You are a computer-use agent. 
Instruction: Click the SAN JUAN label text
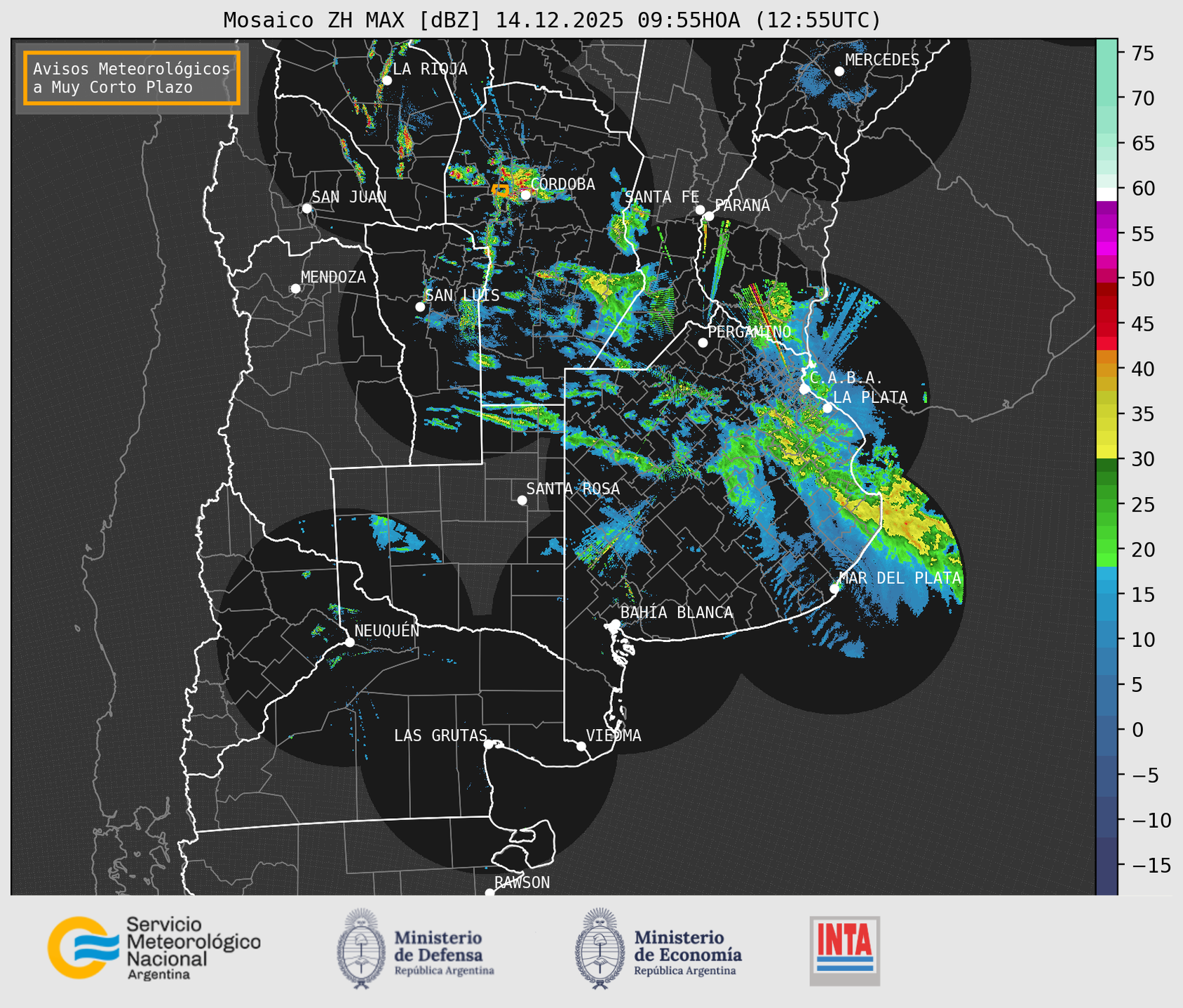[349, 197]
